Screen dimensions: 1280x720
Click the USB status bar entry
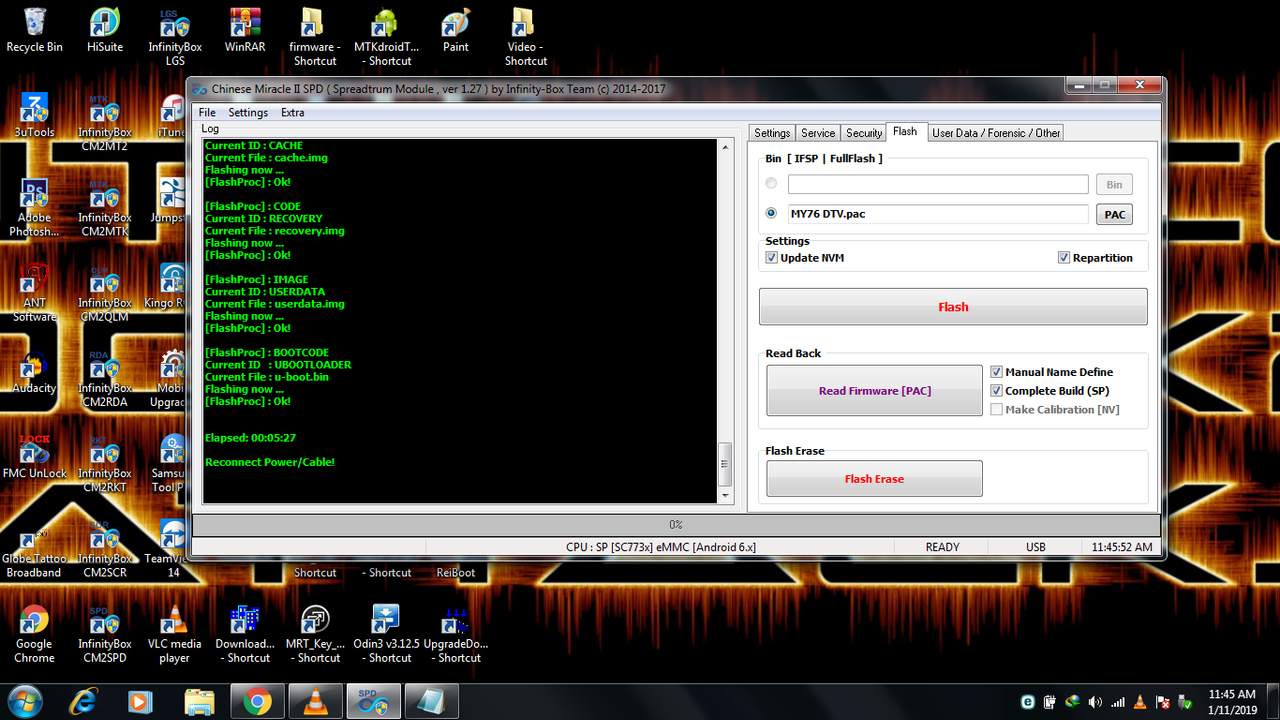click(1035, 547)
